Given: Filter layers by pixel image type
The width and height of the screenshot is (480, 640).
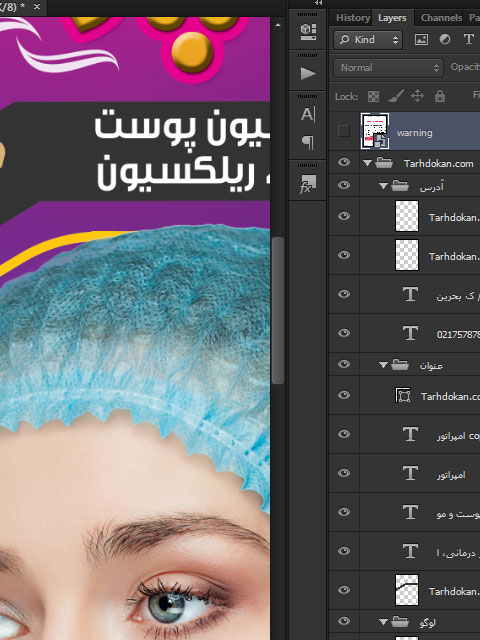Looking at the screenshot, I should coord(421,39).
